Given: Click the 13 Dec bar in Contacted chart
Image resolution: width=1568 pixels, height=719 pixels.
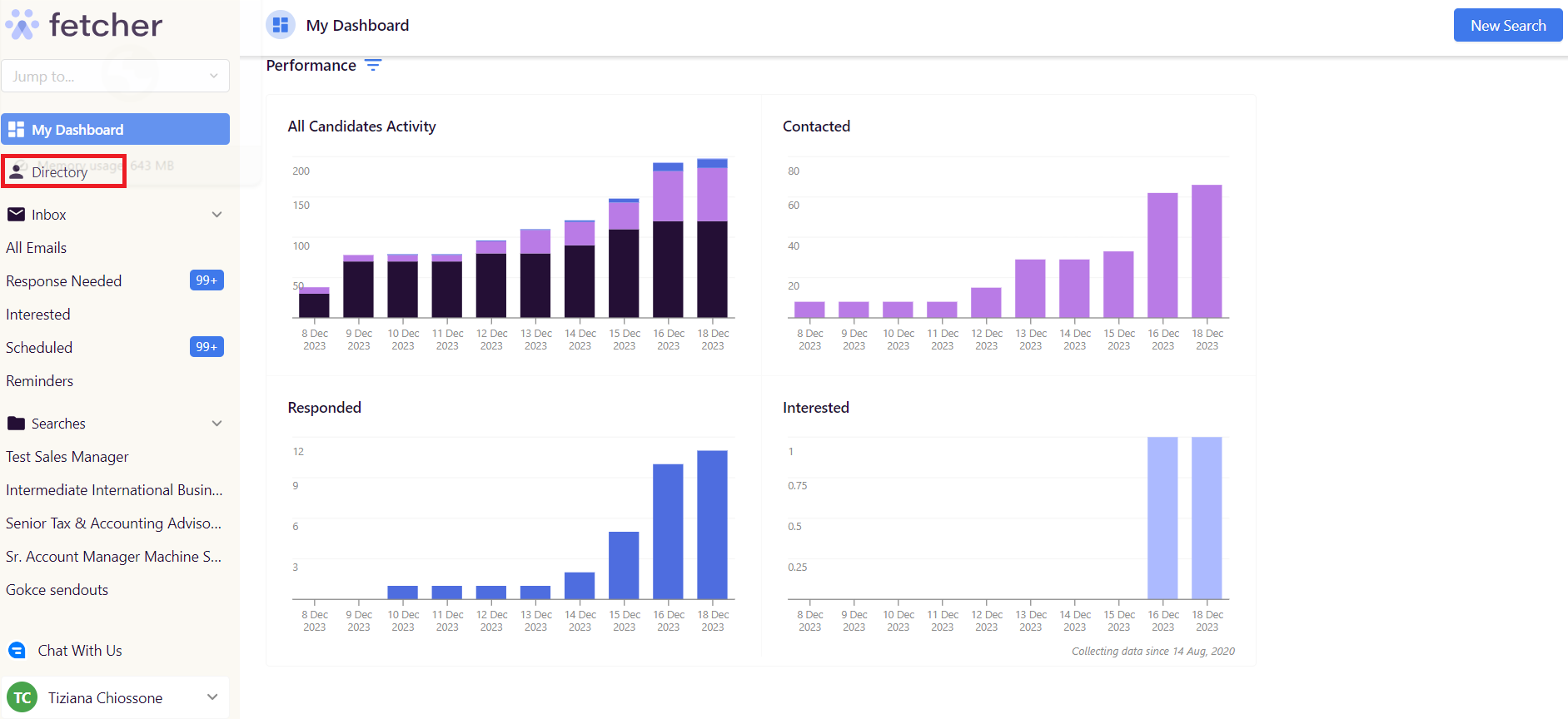Looking at the screenshot, I should pos(1030,289).
